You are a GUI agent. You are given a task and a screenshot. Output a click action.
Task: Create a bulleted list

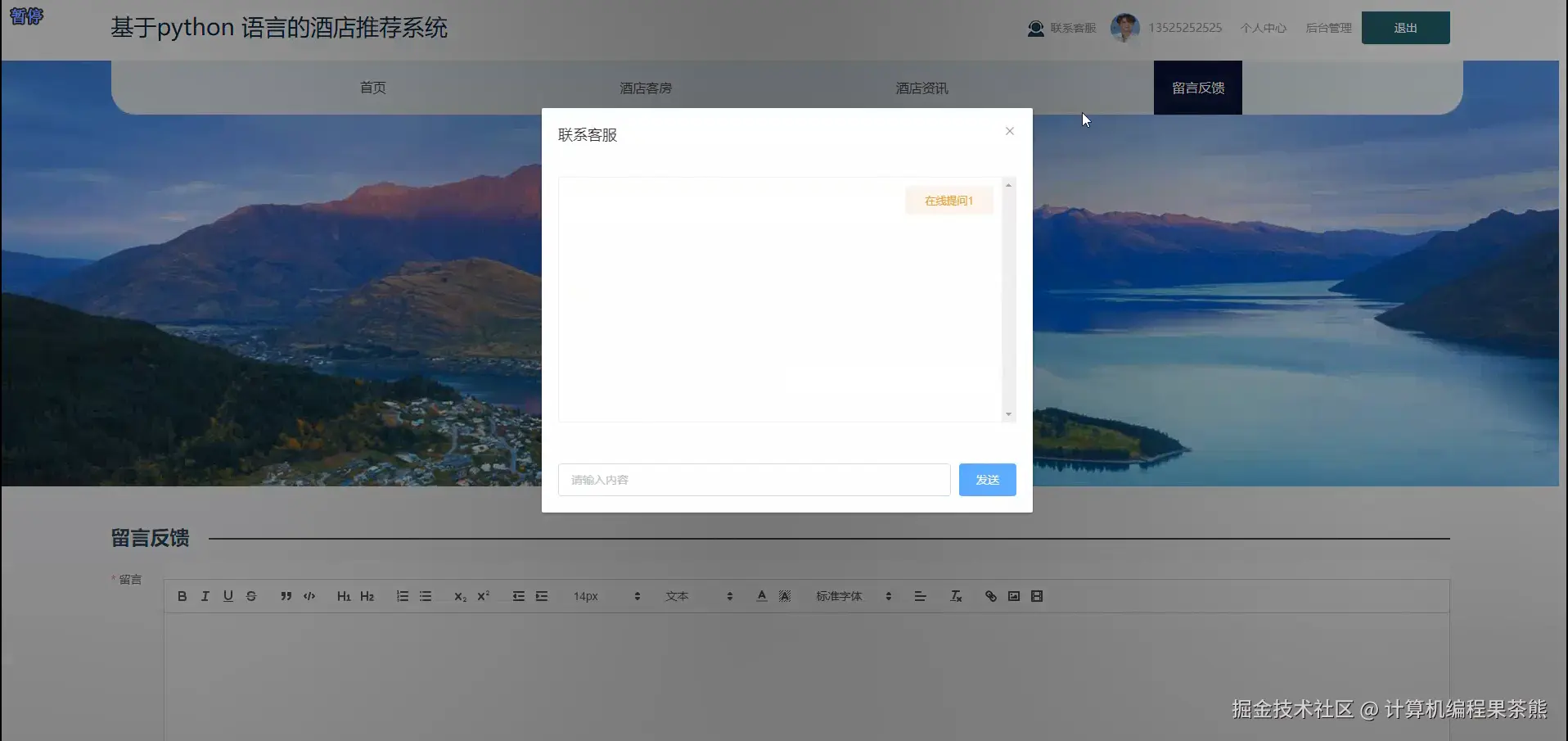[426, 596]
